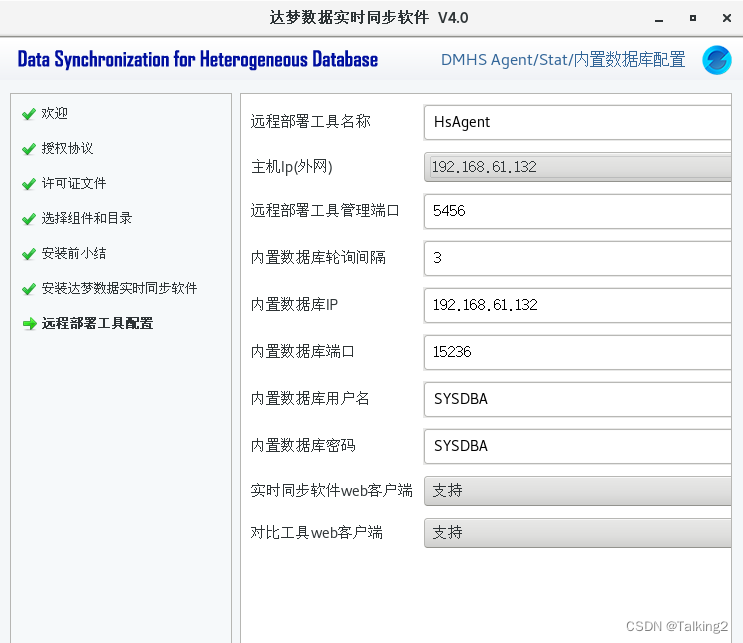
Task: Click the 远程部署工具名称 label
Action: (x=310, y=121)
